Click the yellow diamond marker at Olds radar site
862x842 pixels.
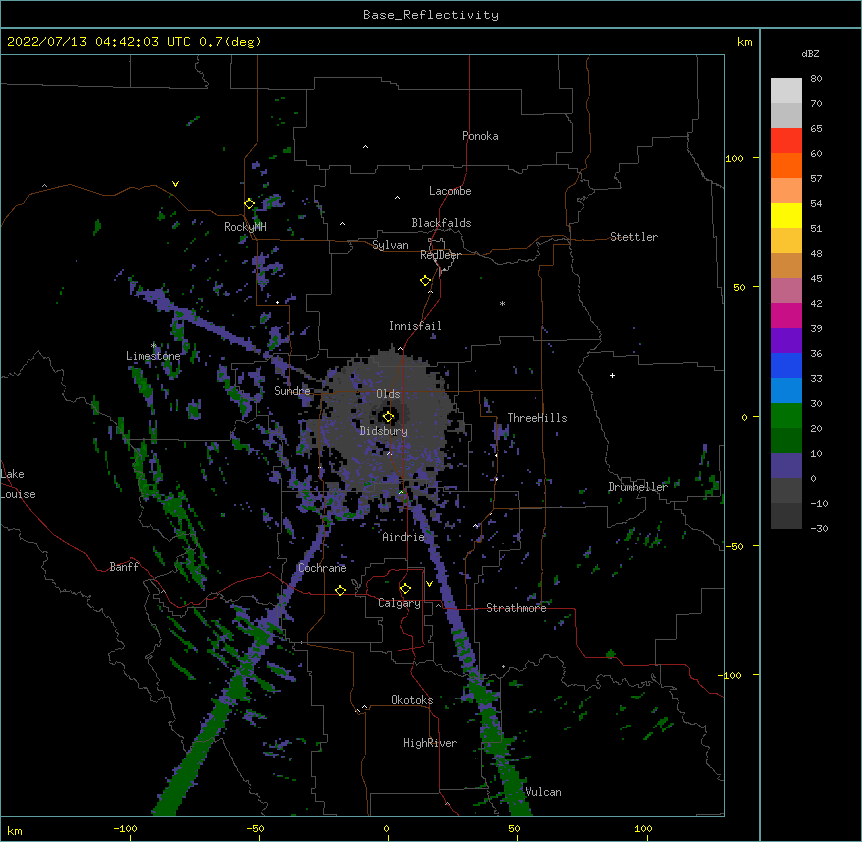(388, 417)
